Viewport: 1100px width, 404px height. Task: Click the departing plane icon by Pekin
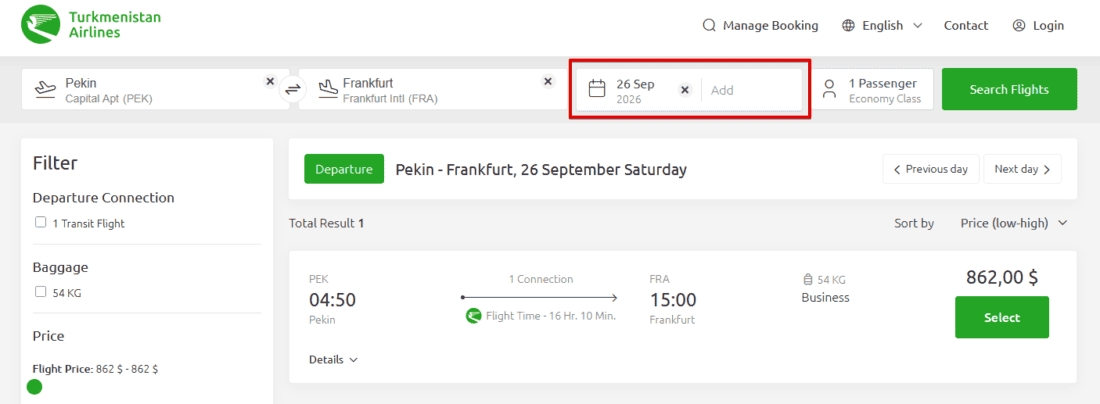pyautogui.click(x=46, y=89)
